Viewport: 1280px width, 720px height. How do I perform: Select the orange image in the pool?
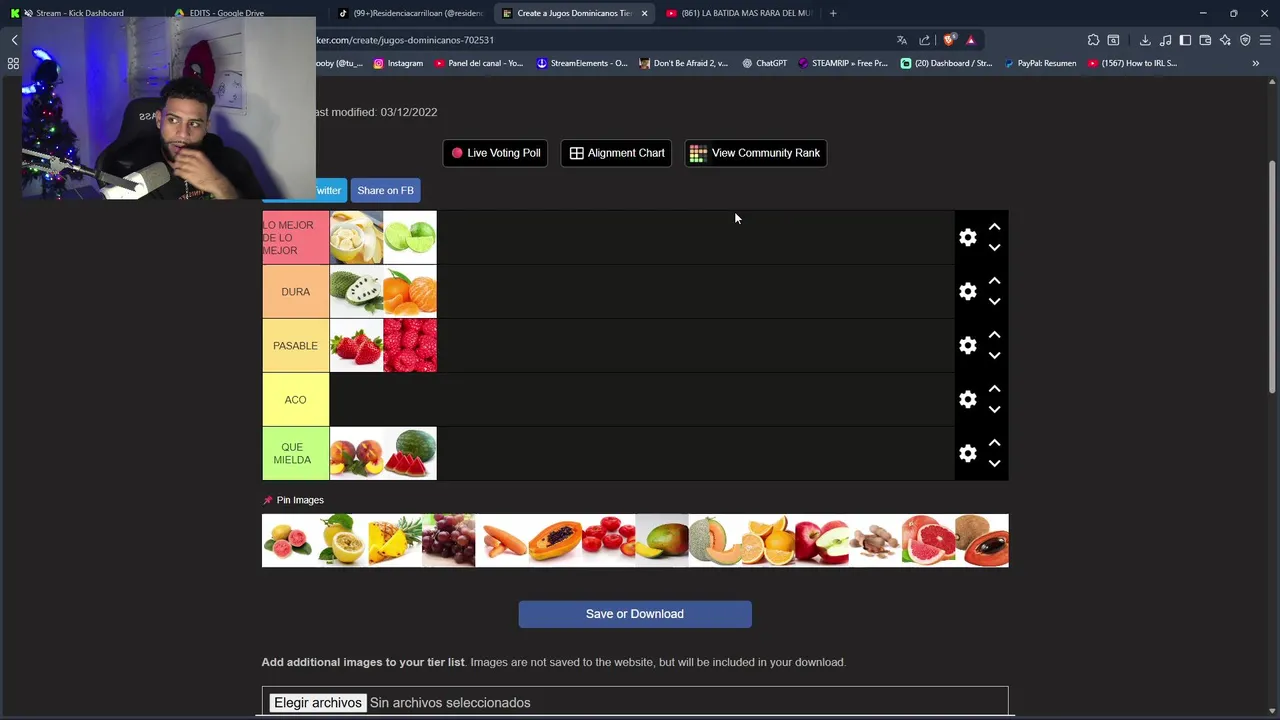(x=768, y=540)
